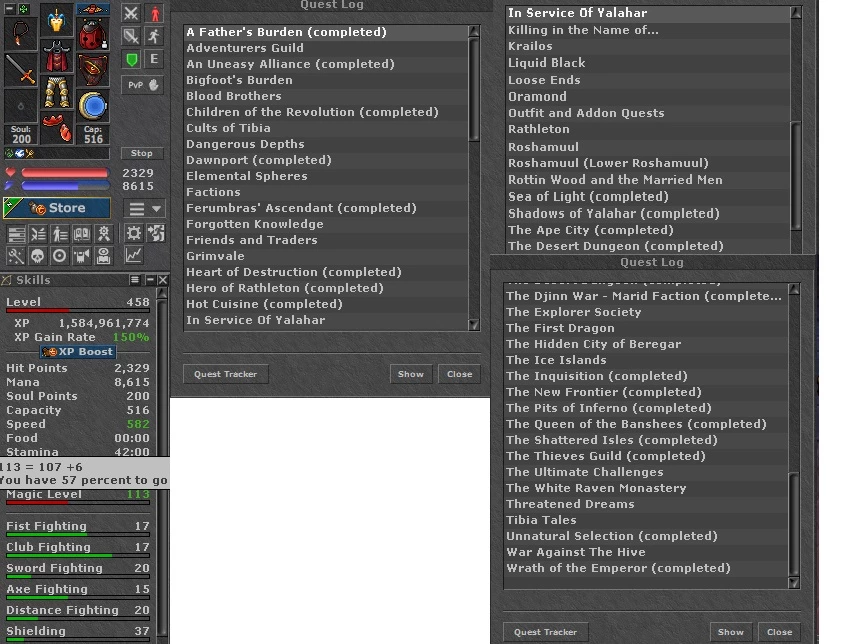Toggle the E expert mode button

(155, 59)
